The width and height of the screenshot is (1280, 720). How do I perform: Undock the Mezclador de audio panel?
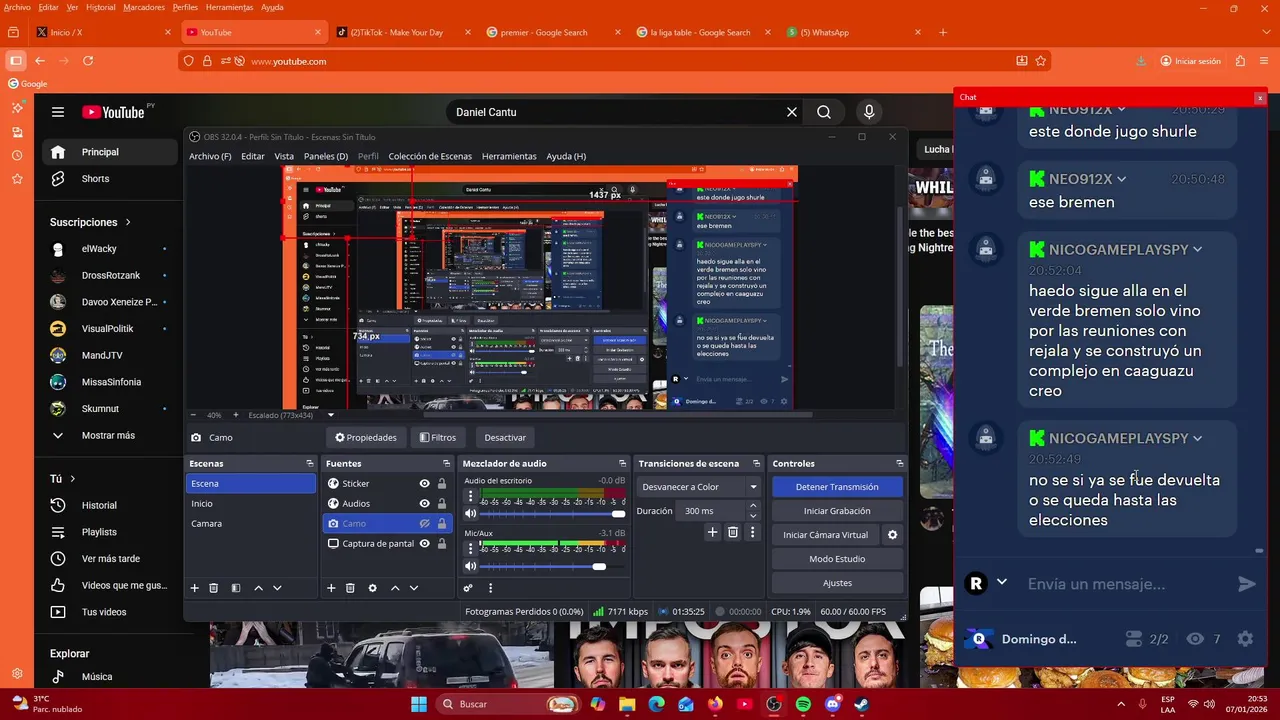pyautogui.click(x=622, y=463)
